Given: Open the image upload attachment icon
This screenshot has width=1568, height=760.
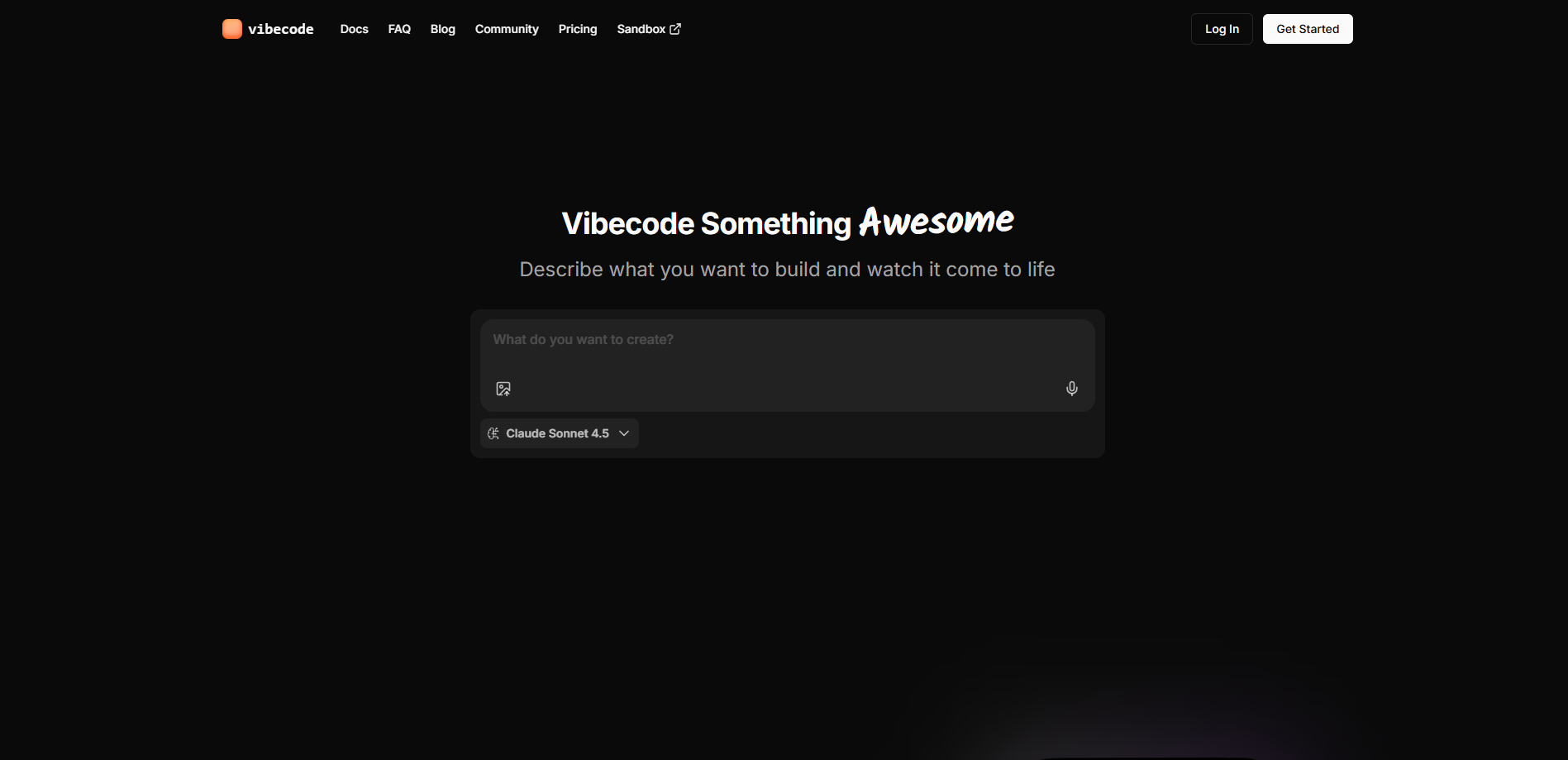Looking at the screenshot, I should [503, 389].
